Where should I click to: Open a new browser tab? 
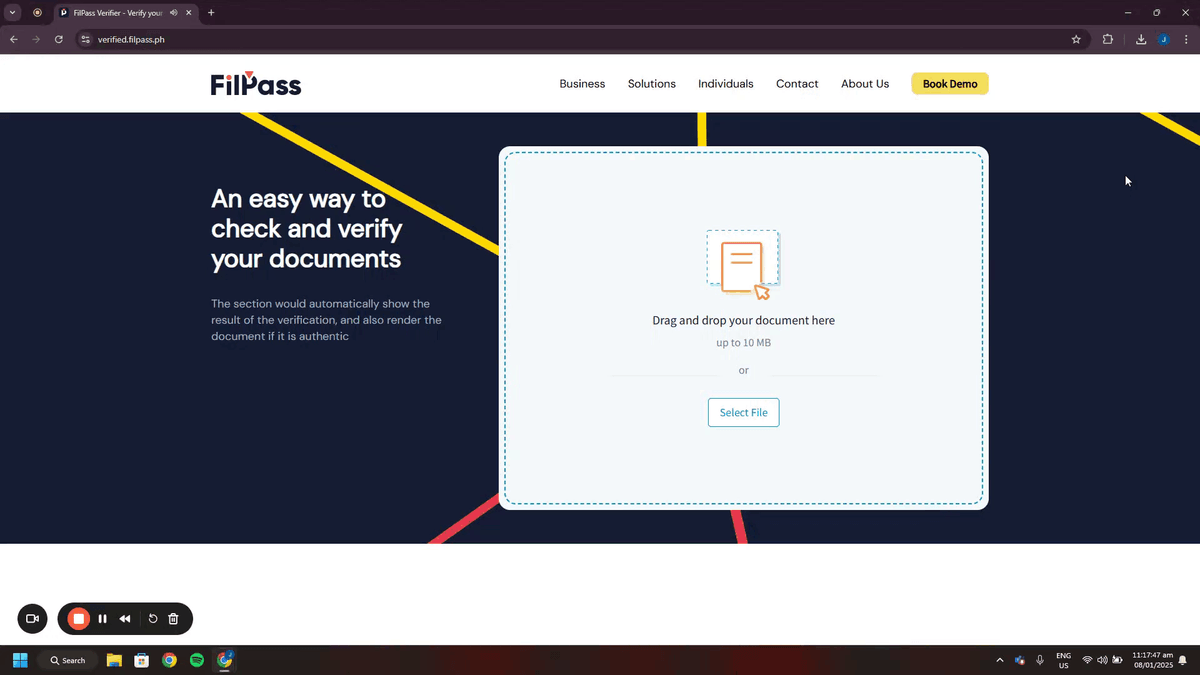coord(211,13)
